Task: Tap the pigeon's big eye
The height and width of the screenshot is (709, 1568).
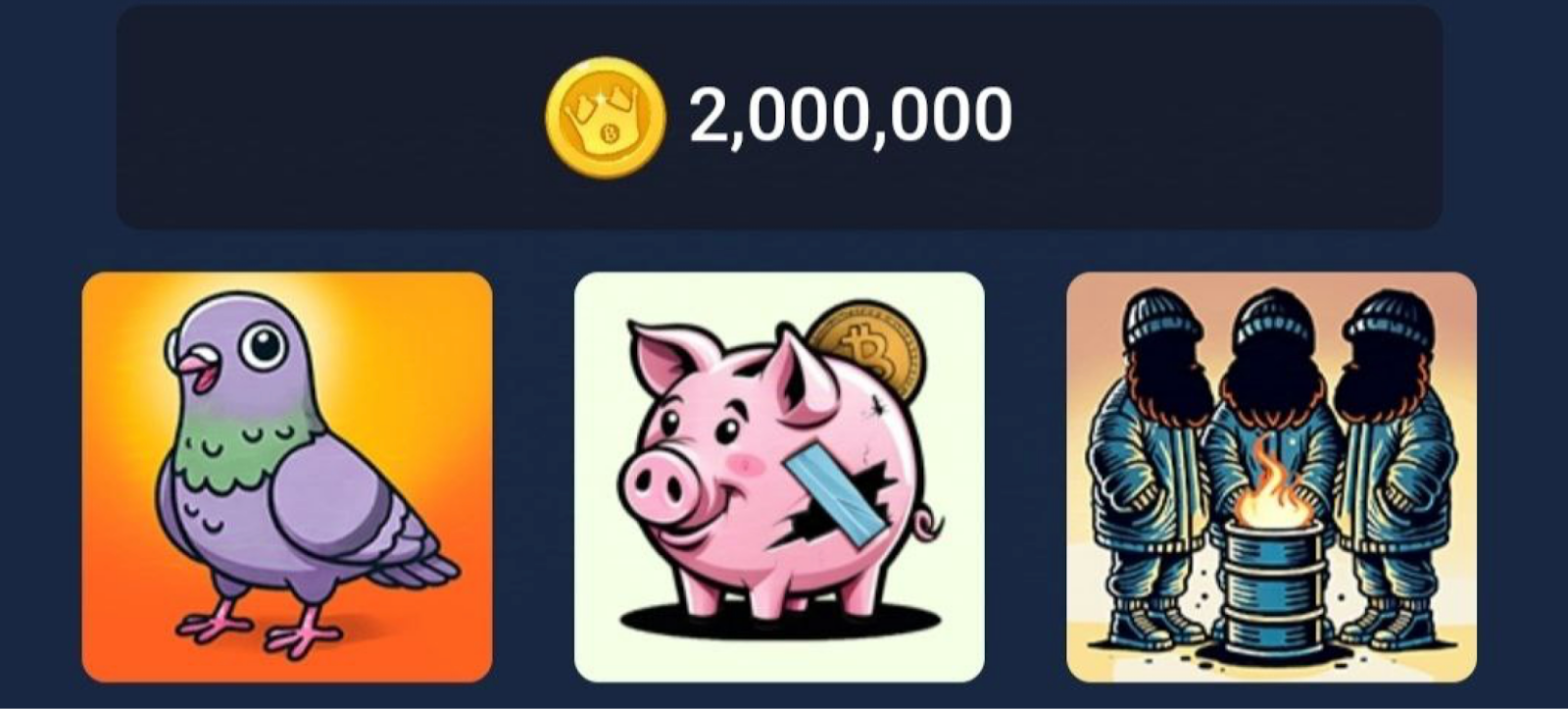Action: point(264,345)
